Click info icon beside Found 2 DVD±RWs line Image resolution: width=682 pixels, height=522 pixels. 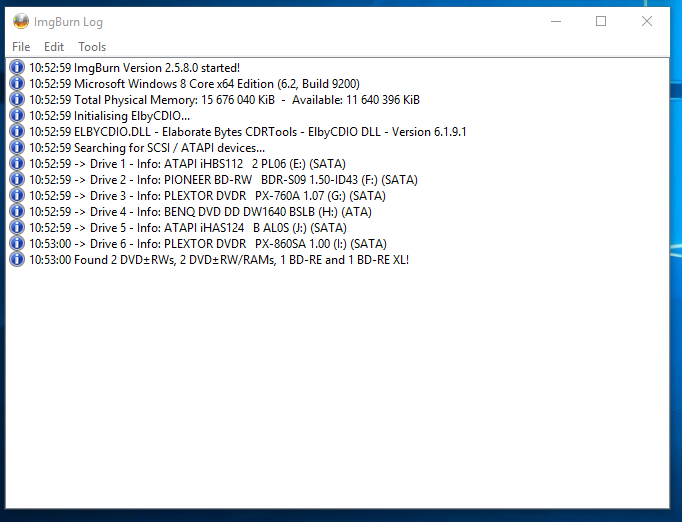point(17,260)
